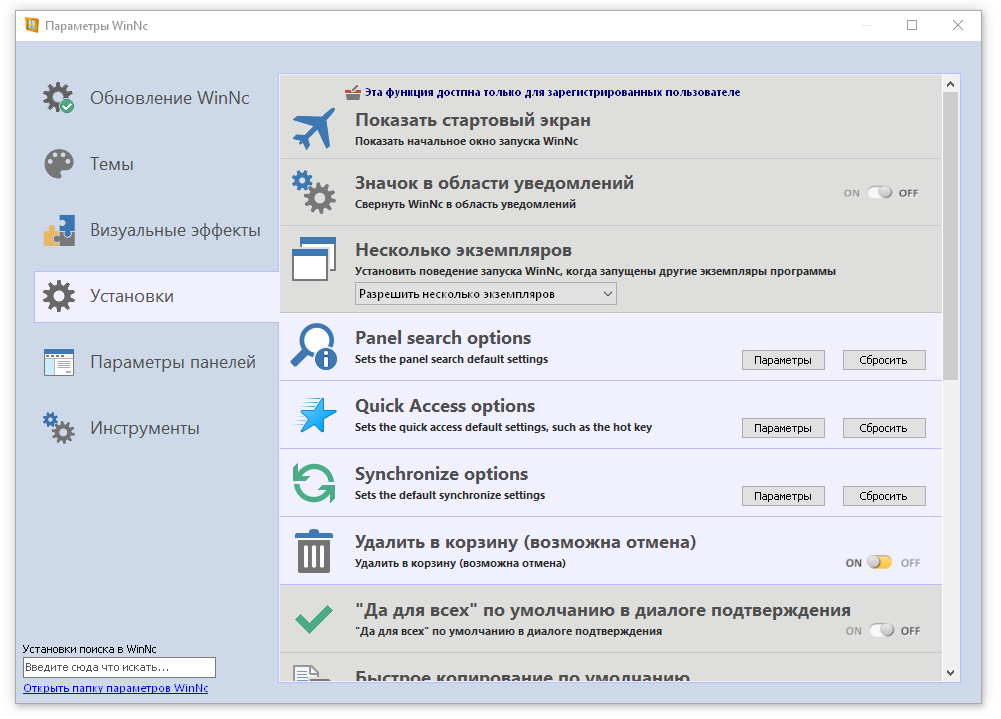Click the gear icon beside Установки
The image size is (1001, 719).
point(59,296)
